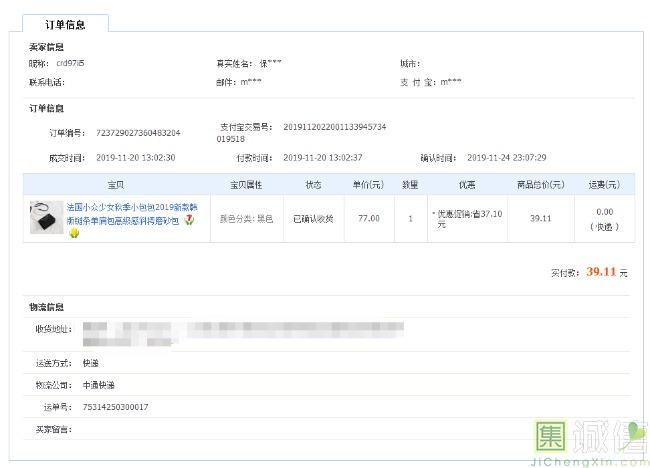Screen dimensions: 650x468
Task: Click the unit price 77.00 cell
Action: (369, 218)
